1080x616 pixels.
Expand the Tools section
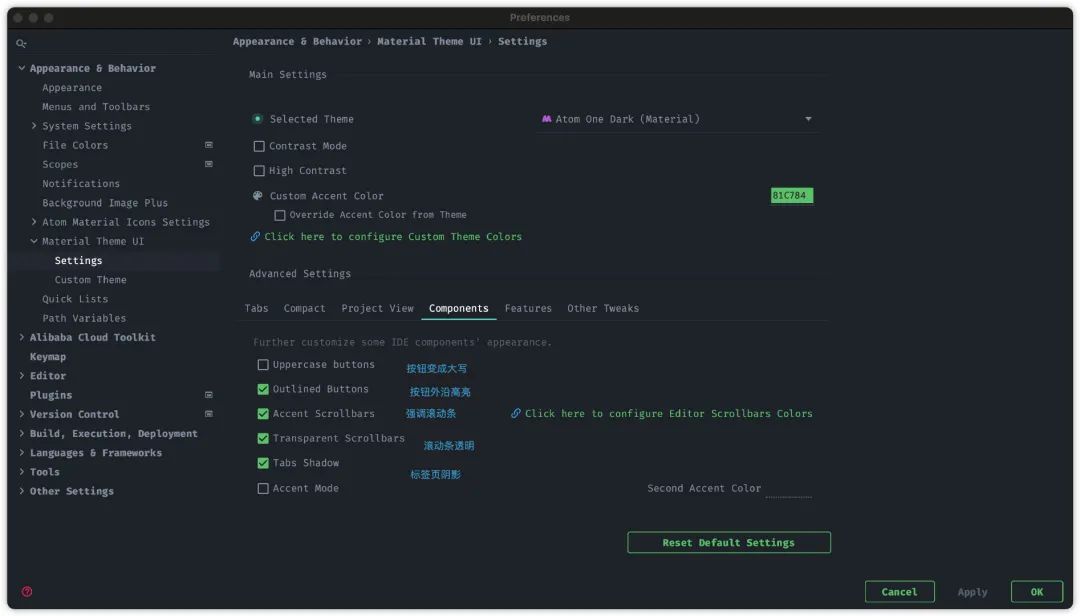coord(22,472)
